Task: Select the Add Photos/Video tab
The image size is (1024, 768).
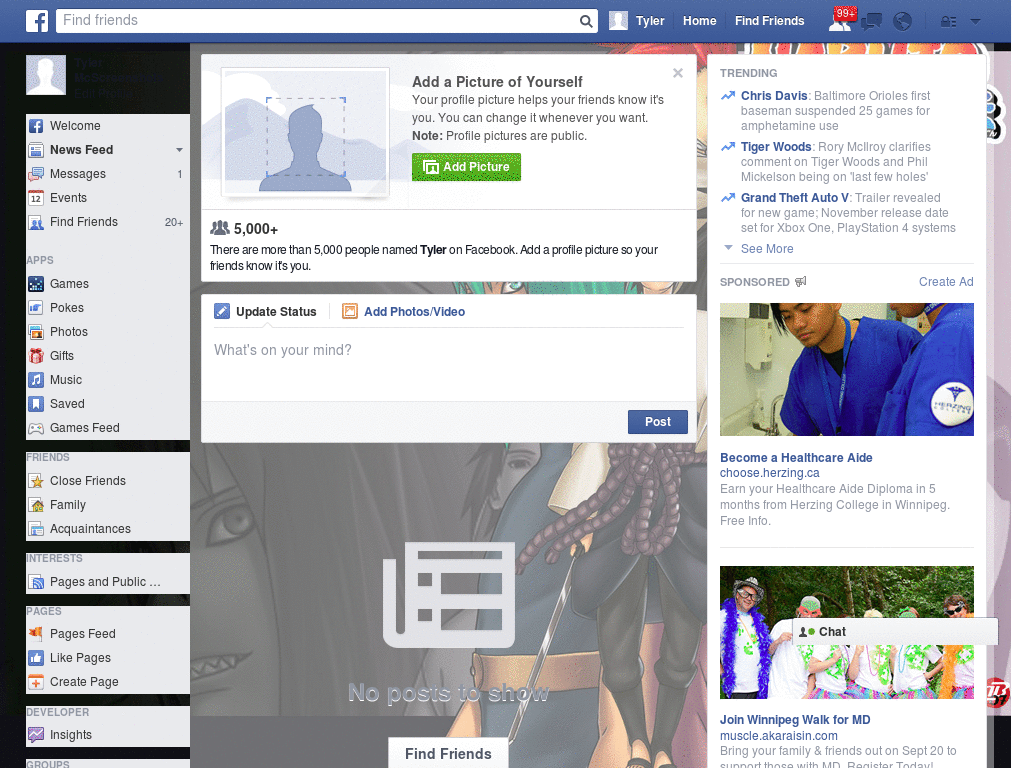Action: coord(404,312)
